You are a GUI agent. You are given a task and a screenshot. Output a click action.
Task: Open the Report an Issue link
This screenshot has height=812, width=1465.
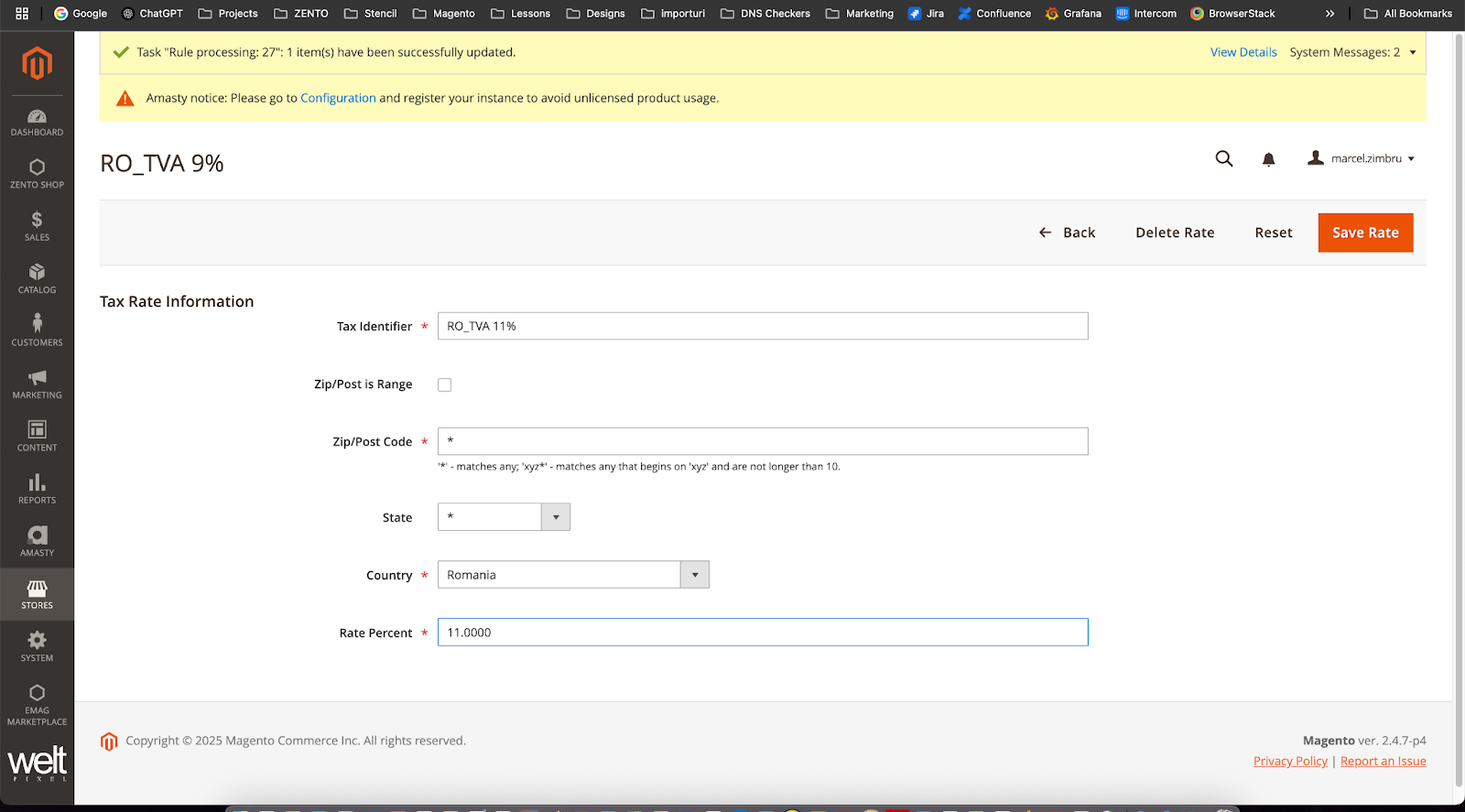click(x=1384, y=761)
